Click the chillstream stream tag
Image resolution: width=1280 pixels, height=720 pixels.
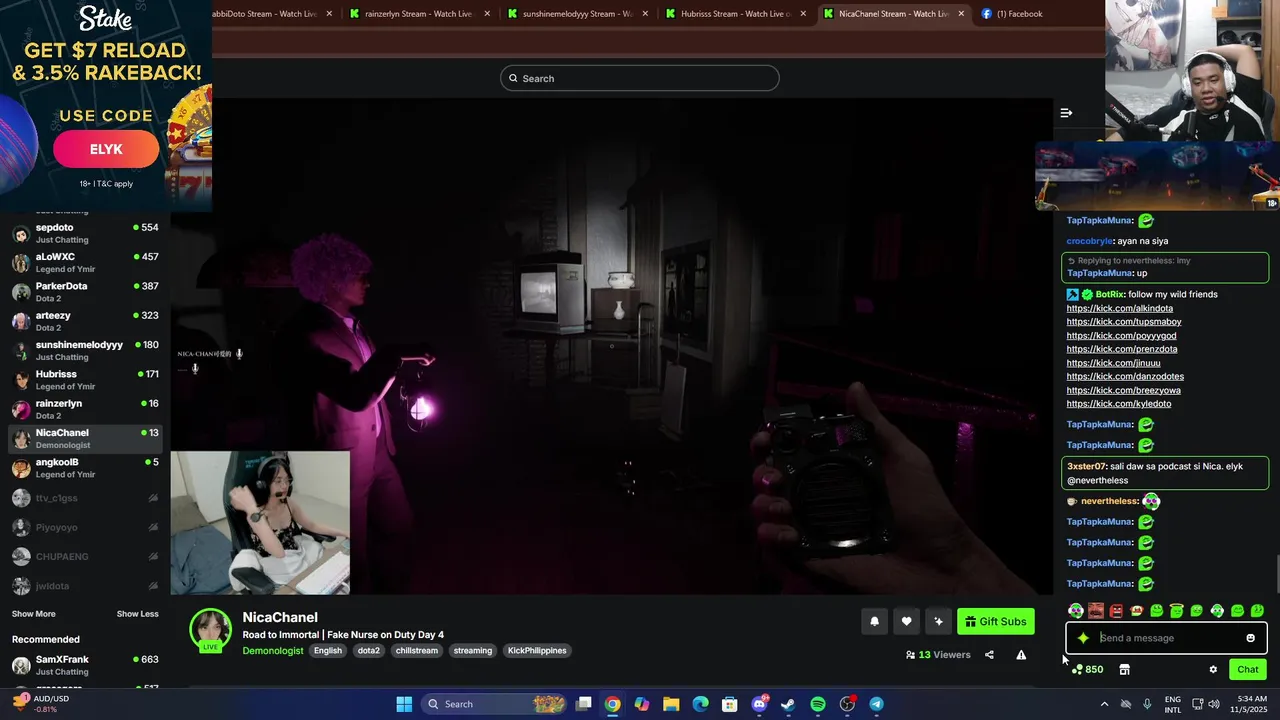pyautogui.click(x=417, y=651)
